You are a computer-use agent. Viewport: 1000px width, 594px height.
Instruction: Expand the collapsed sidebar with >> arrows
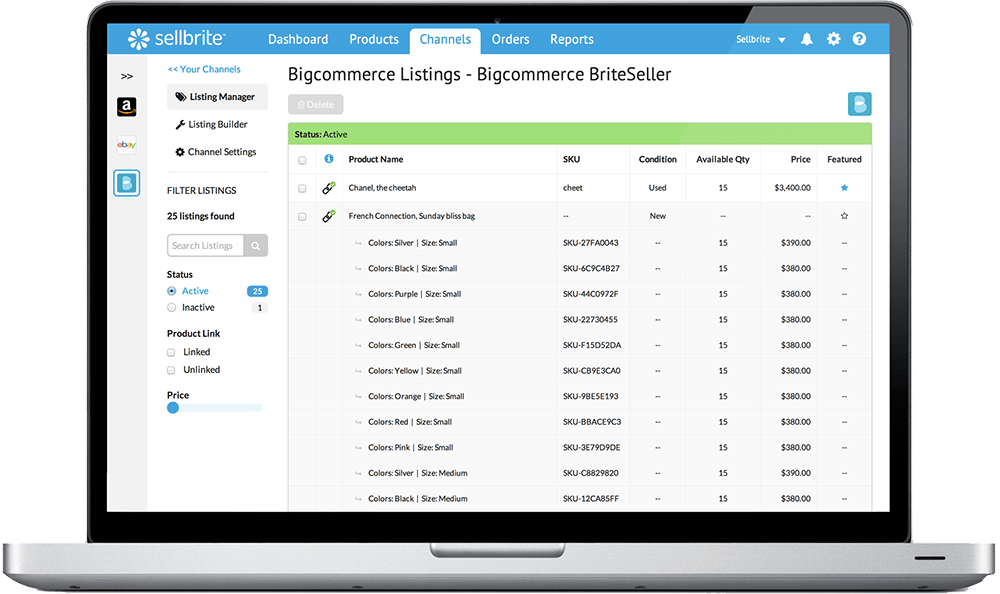tap(127, 76)
